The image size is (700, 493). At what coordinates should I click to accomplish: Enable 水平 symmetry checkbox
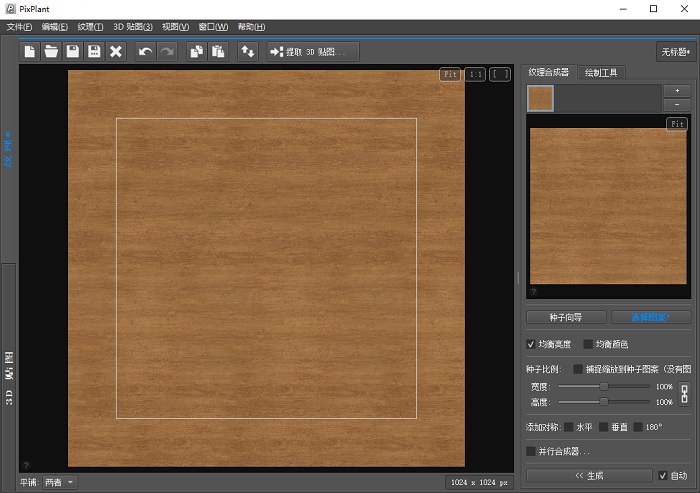(569, 427)
